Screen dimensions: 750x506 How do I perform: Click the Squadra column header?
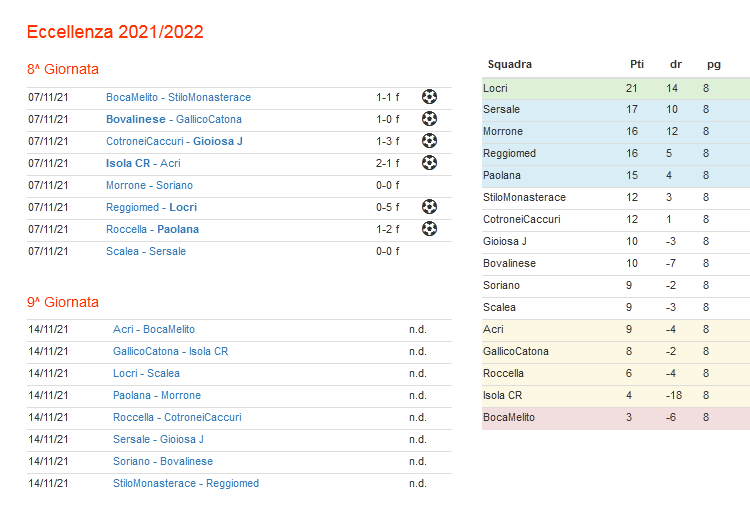point(509,64)
